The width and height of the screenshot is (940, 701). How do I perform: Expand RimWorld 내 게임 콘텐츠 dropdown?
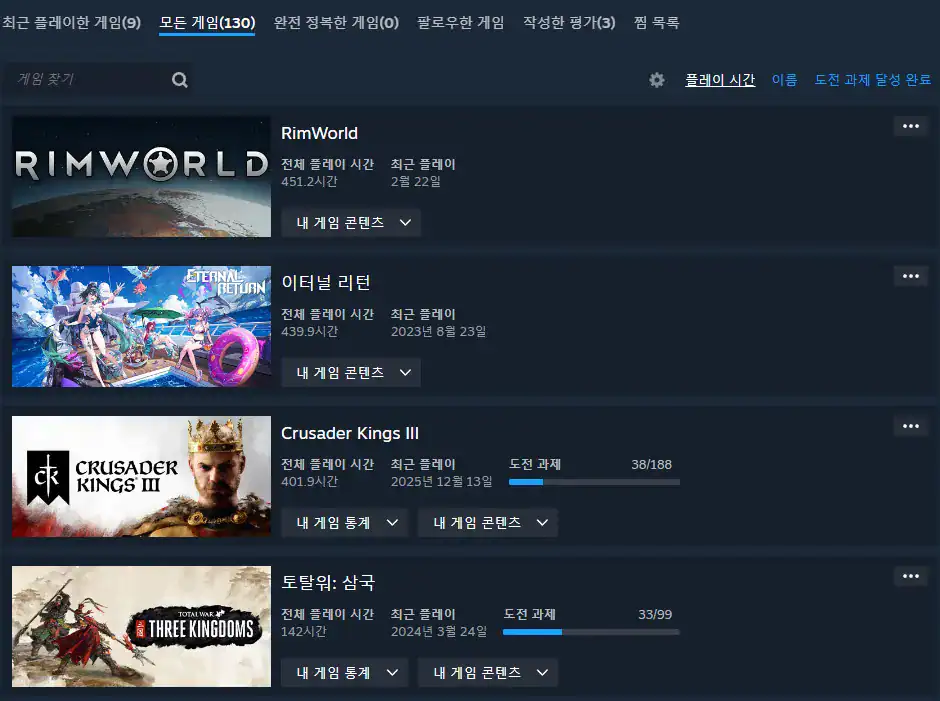tap(351, 222)
